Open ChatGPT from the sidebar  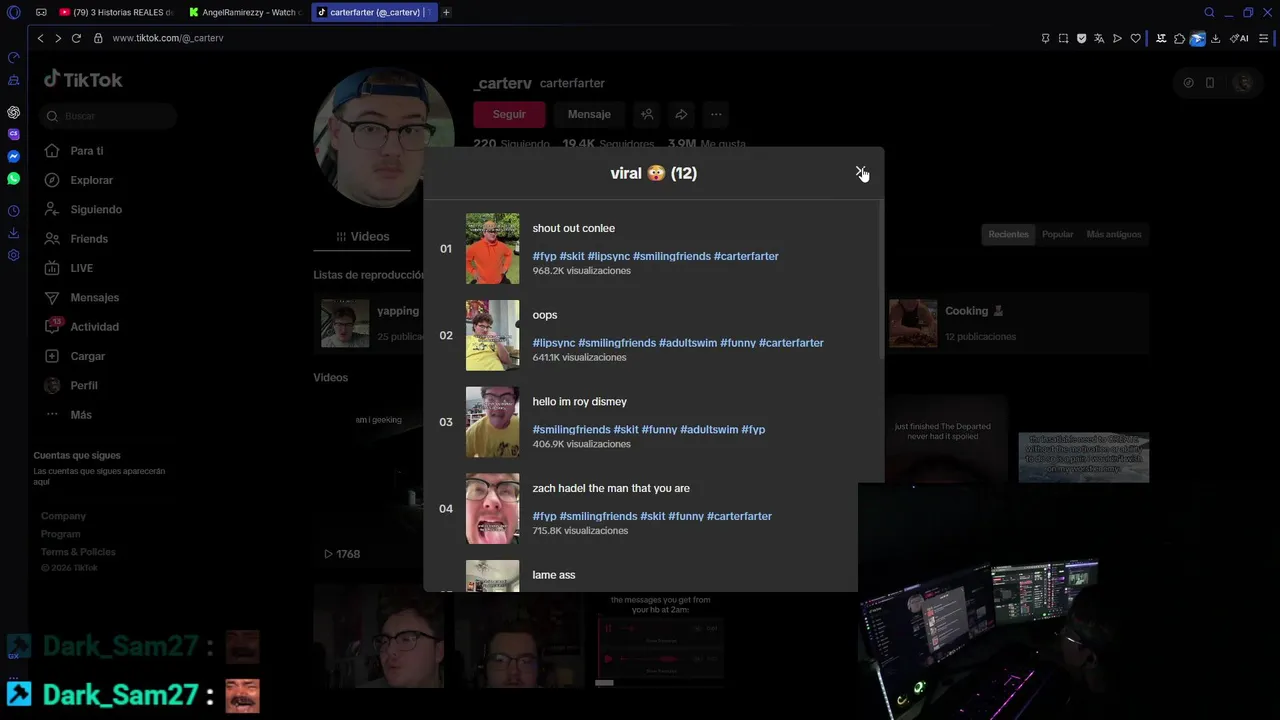[x=14, y=112]
